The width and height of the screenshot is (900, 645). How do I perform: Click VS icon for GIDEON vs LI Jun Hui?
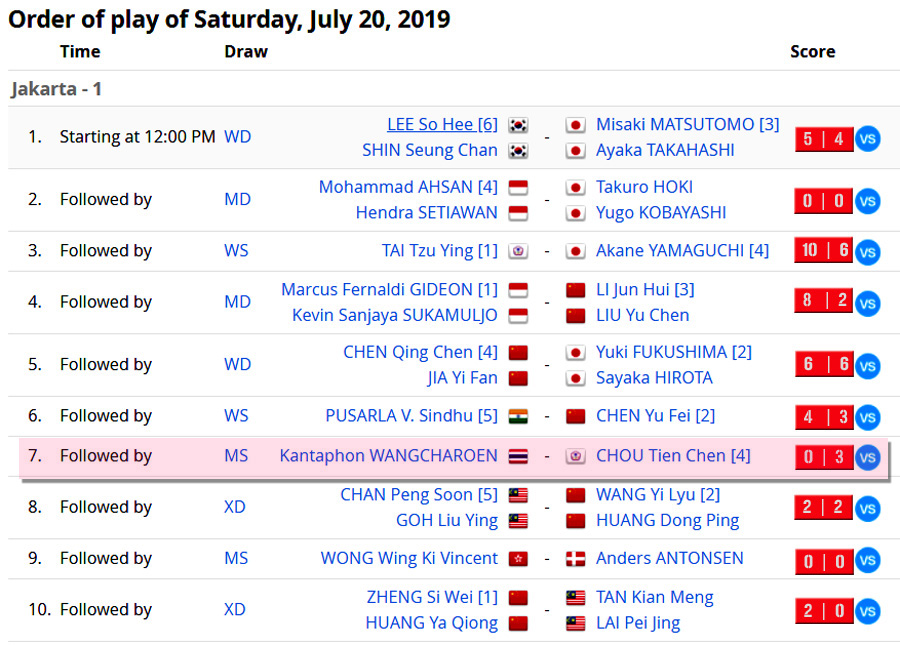tap(867, 303)
